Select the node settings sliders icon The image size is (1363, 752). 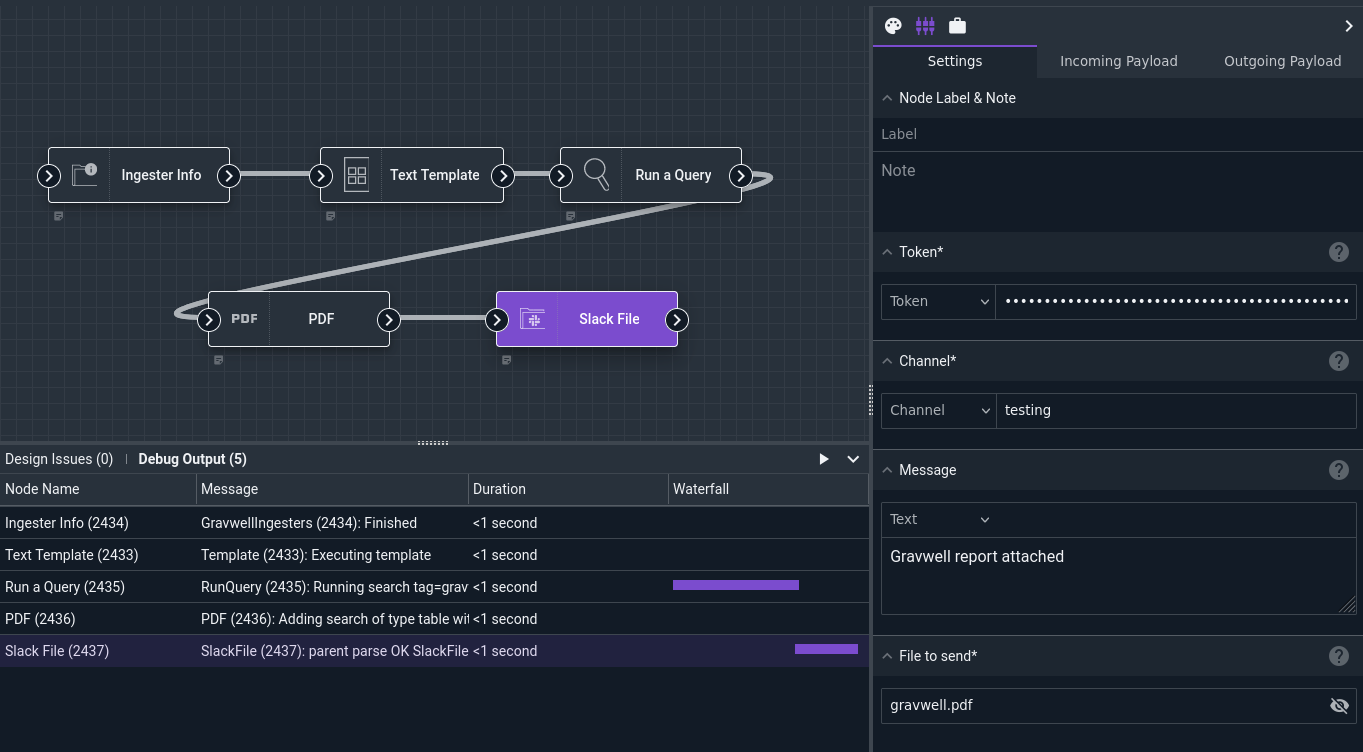[925, 26]
